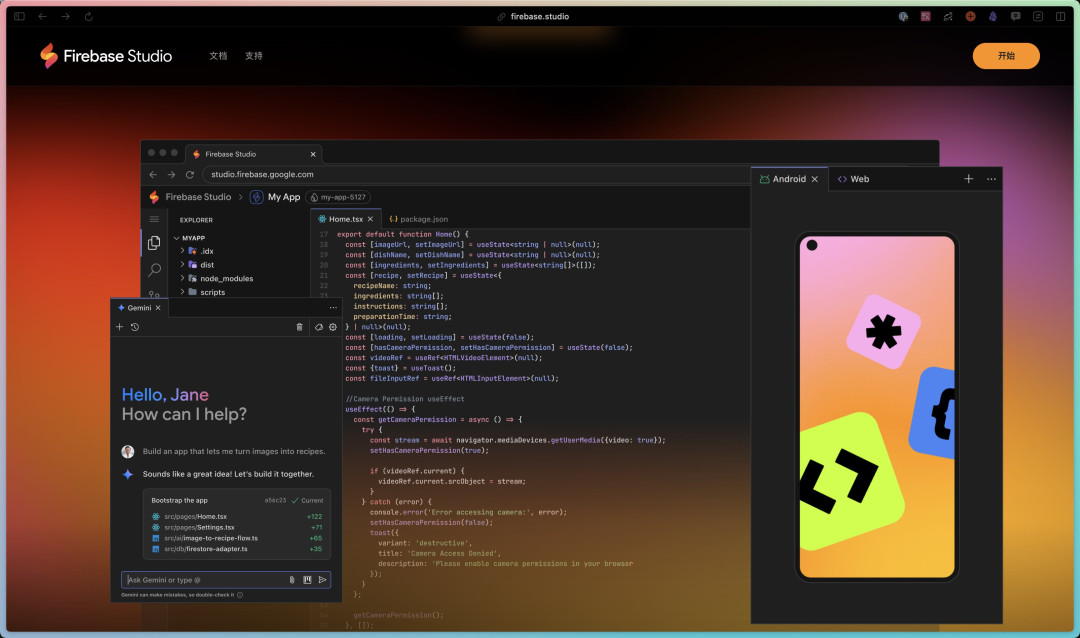Viewport: 1080px width, 638px height.
Task: Open Search in the activity bar
Action: click(x=154, y=269)
